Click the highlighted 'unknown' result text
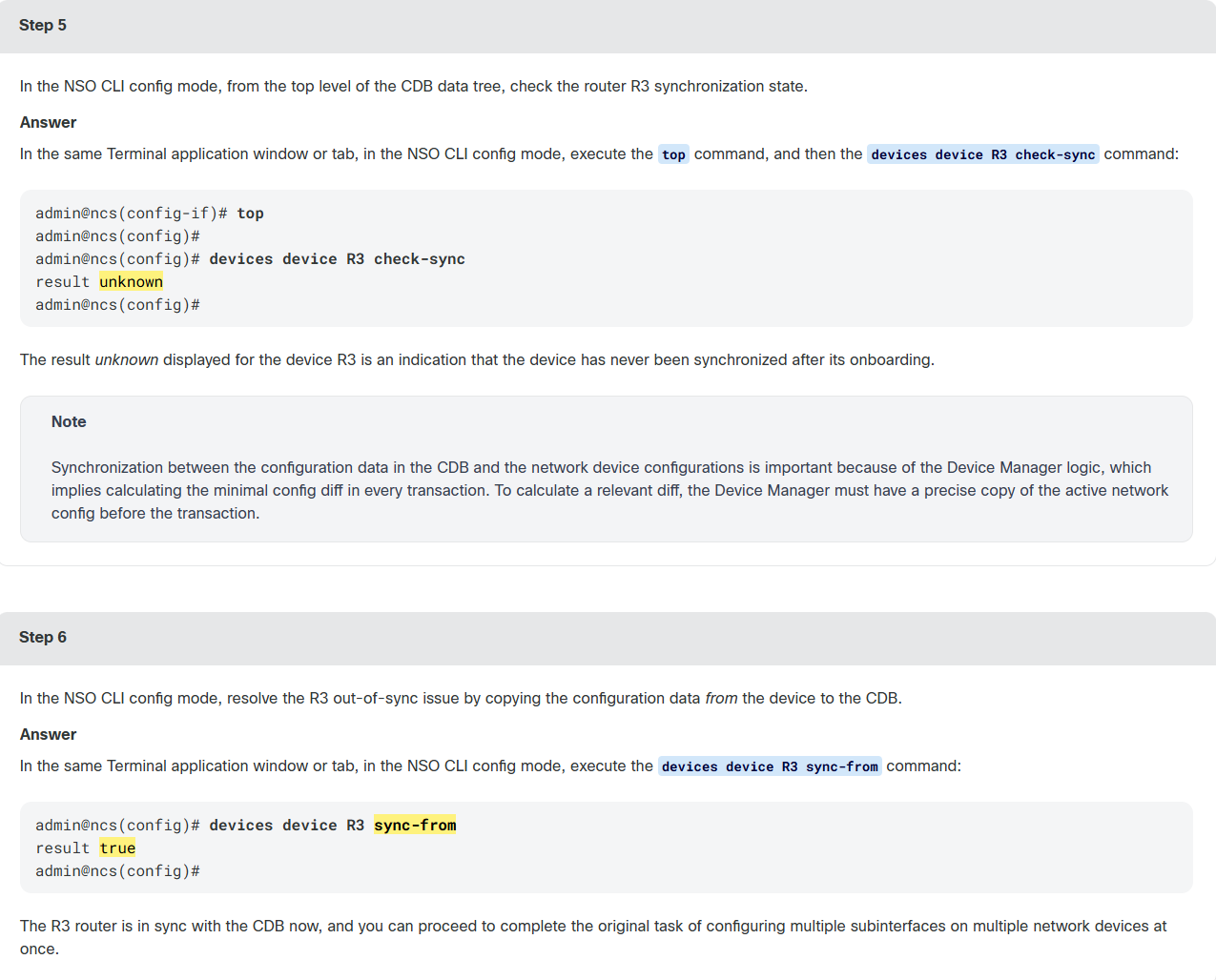This screenshot has height=980, width=1216. 131,282
